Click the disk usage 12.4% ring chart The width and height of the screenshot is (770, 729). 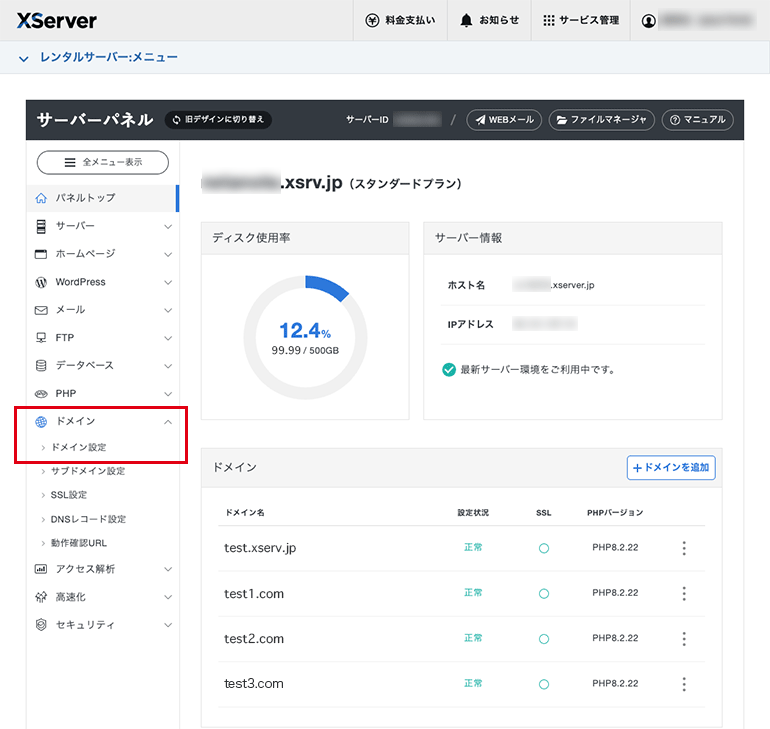click(x=305, y=337)
